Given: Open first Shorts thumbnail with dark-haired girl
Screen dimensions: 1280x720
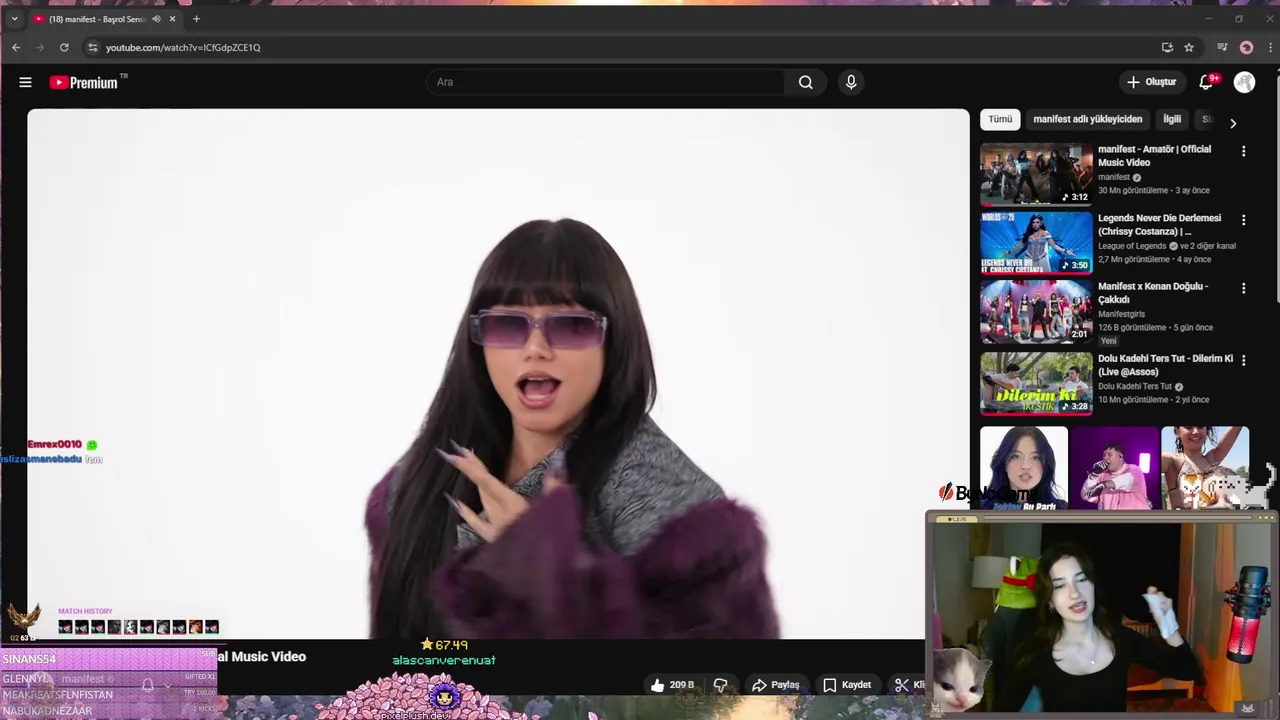Looking at the screenshot, I should pyautogui.click(x=1024, y=468).
